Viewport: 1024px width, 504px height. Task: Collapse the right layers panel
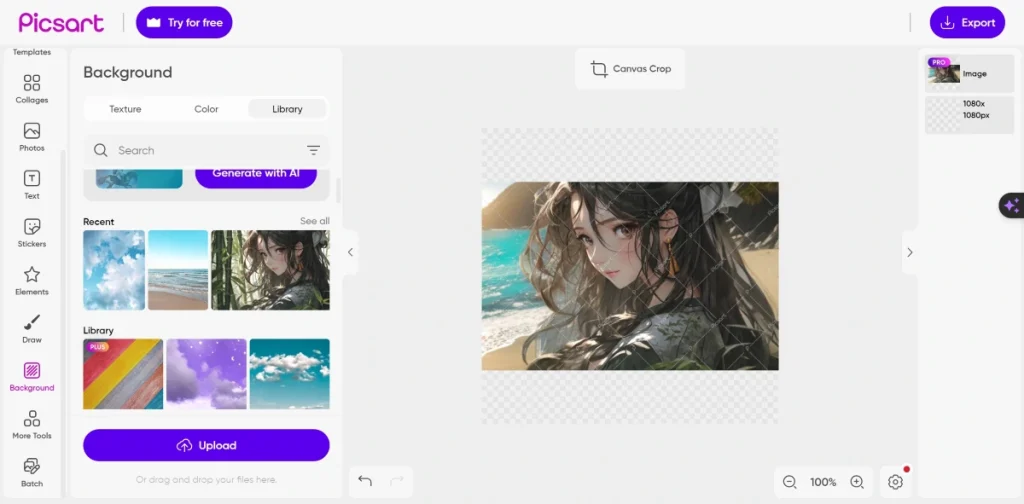[910, 252]
